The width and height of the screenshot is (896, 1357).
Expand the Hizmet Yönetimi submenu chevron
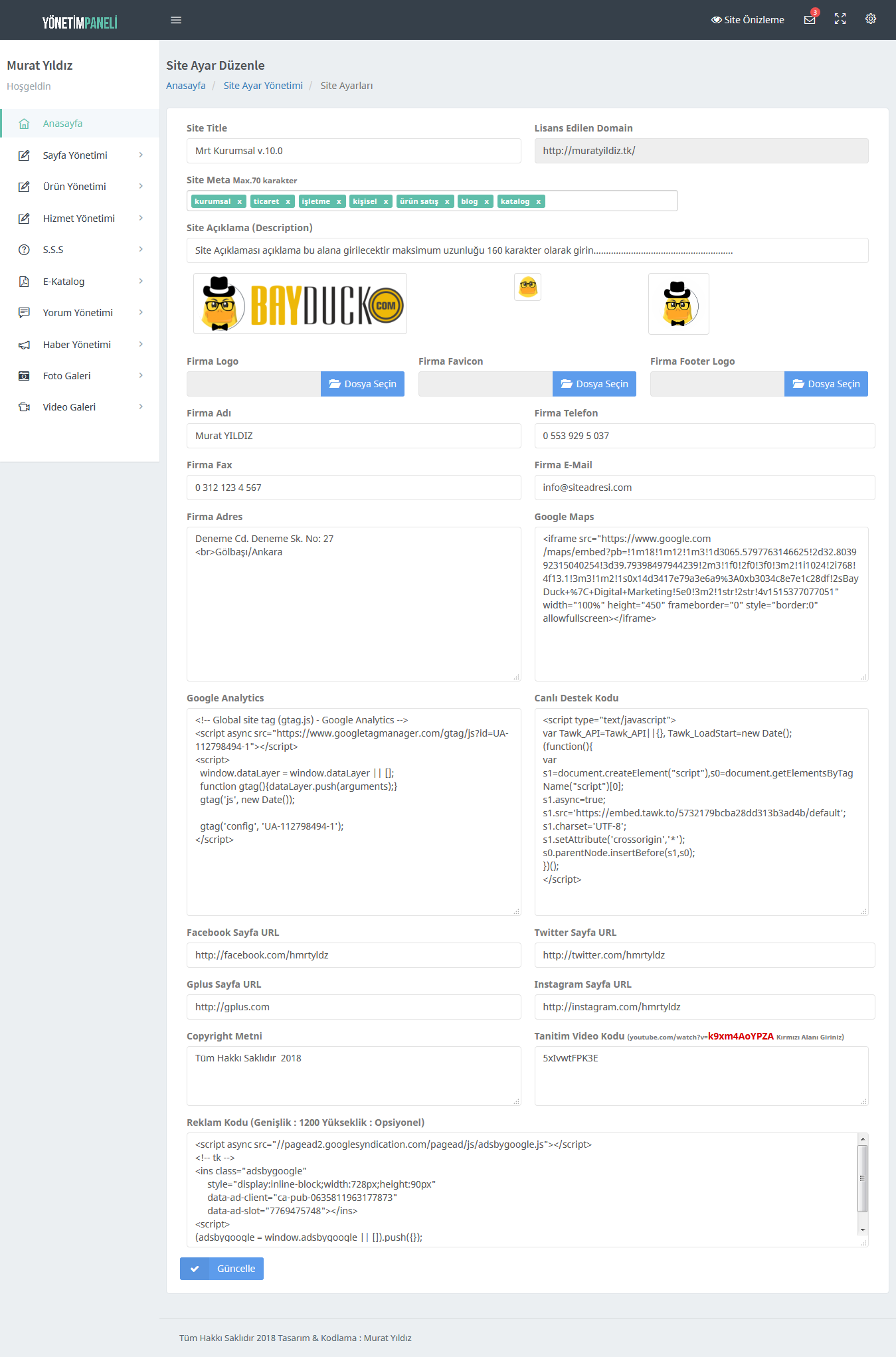coord(141,218)
